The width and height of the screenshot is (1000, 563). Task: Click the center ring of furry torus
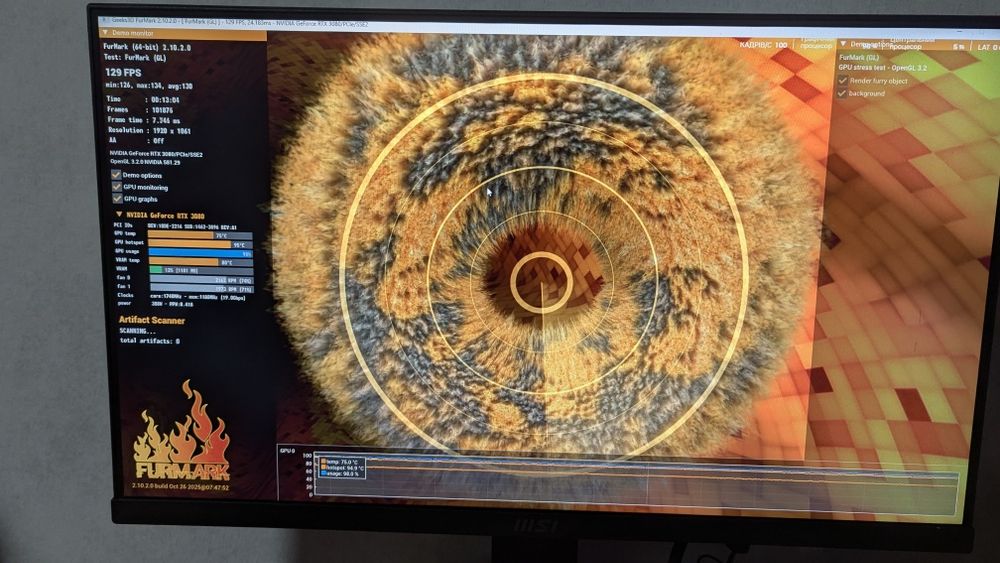tap(541, 282)
